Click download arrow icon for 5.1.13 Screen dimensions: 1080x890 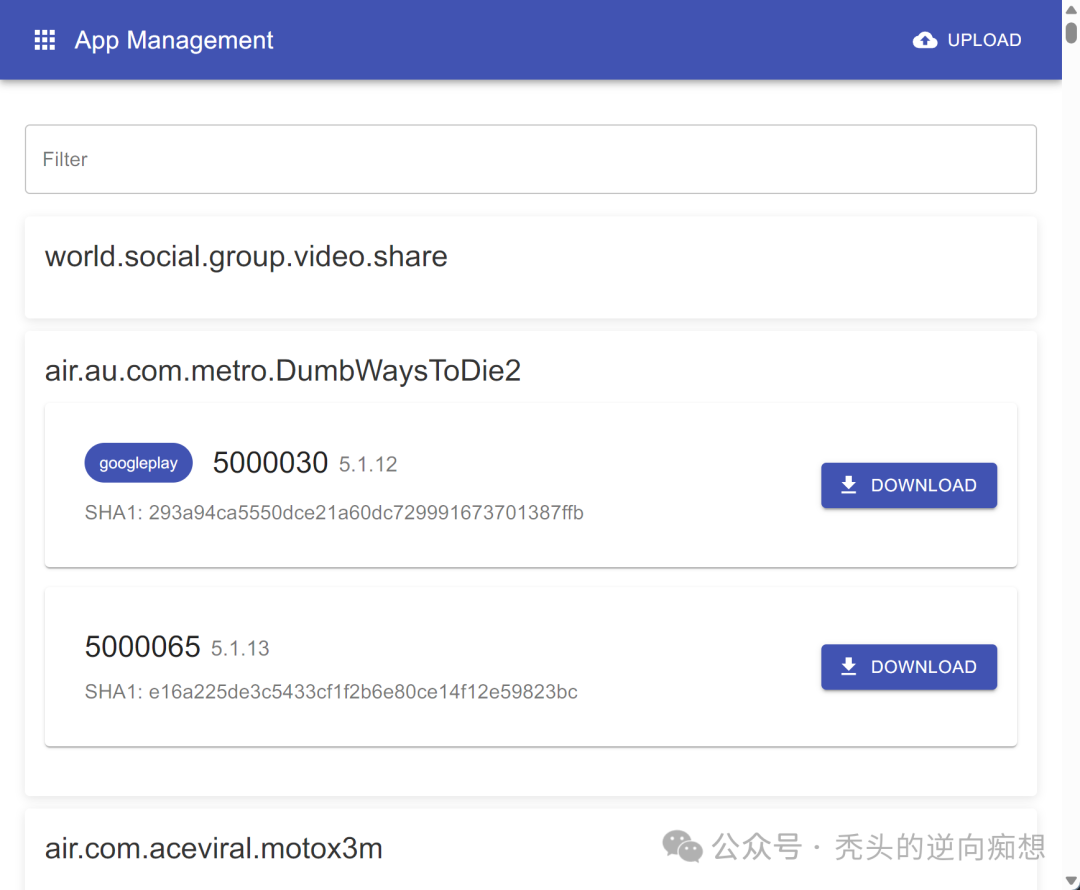[x=849, y=666]
